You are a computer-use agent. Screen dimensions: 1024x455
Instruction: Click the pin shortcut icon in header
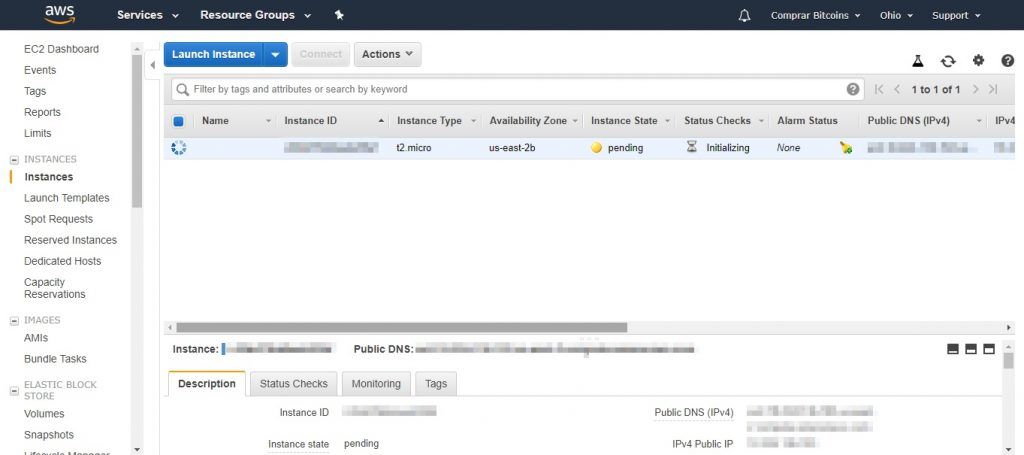pyautogui.click(x=339, y=15)
